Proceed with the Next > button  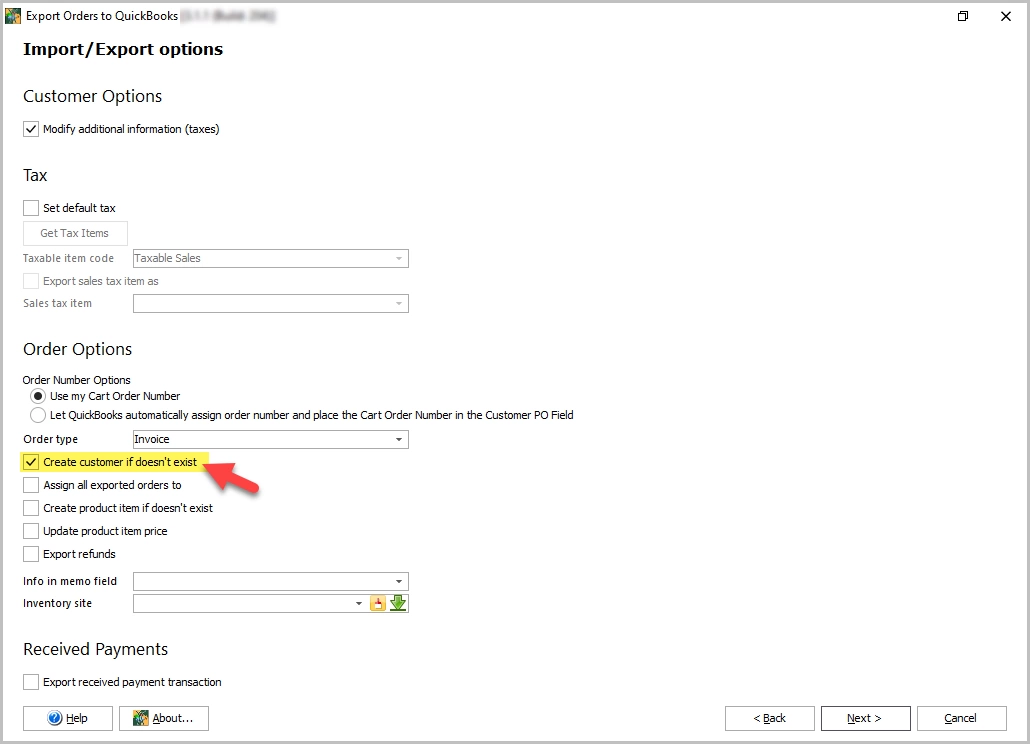(866, 718)
